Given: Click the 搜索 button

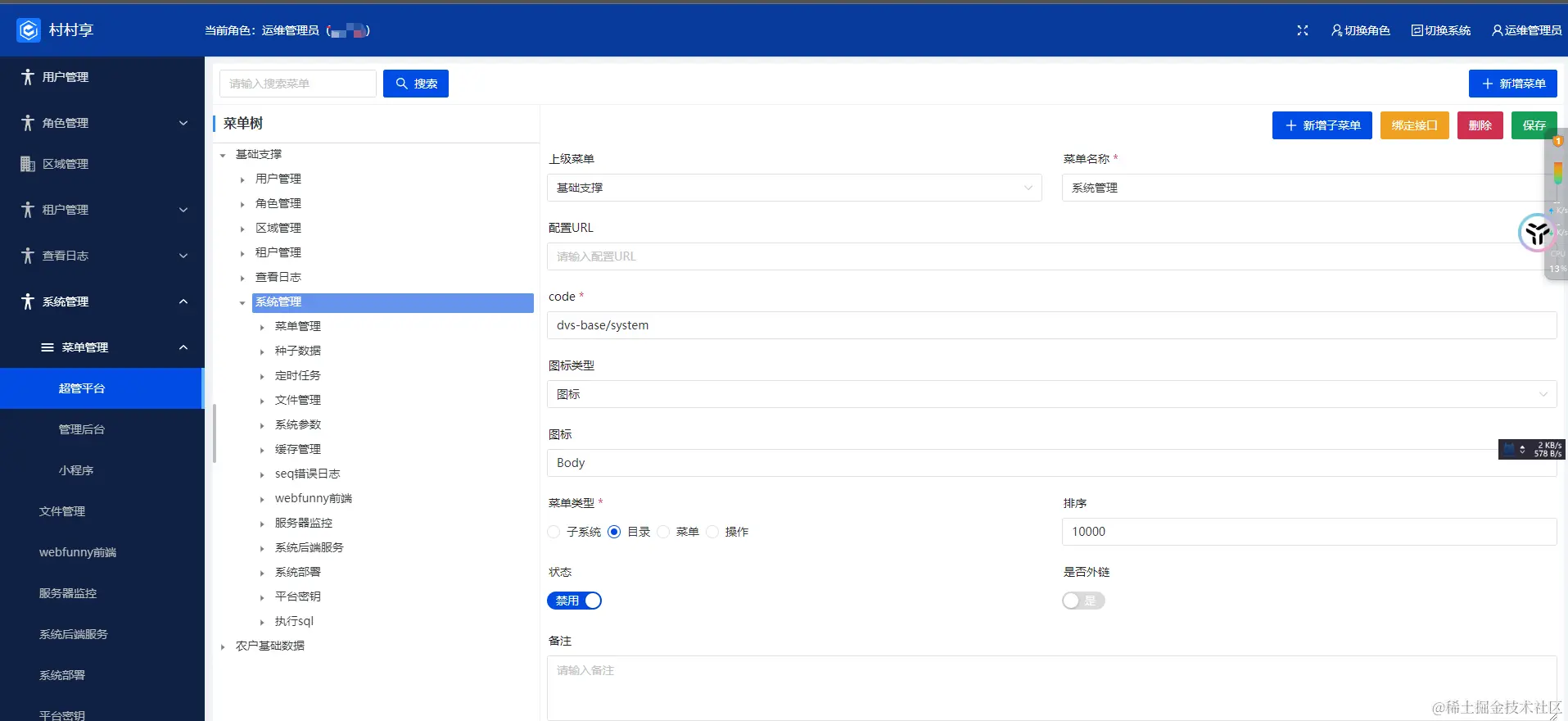Looking at the screenshot, I should pyautogui.click(x=416, y=84).
